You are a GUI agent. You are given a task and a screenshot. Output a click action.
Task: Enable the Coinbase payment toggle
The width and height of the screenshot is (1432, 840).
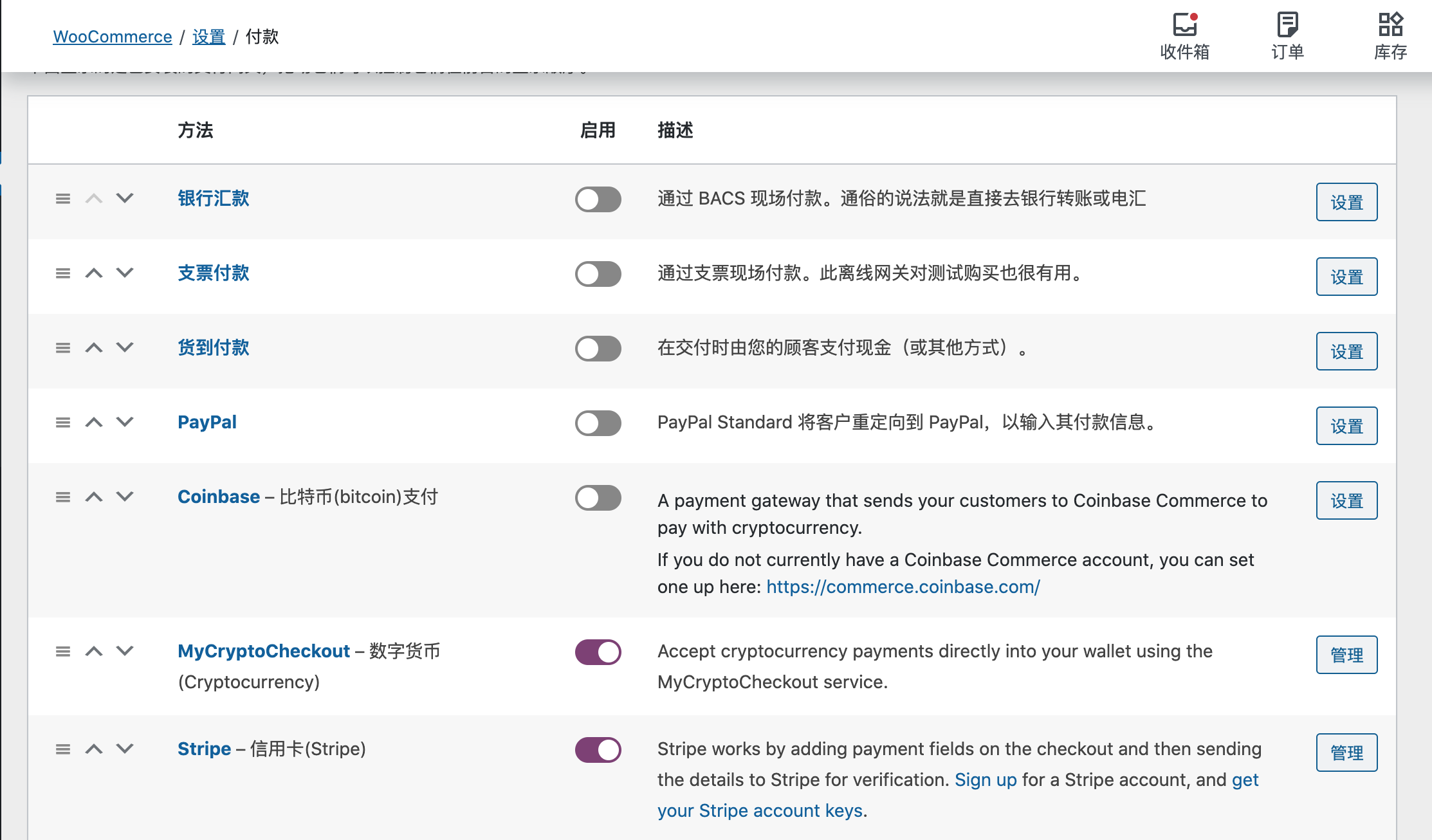point(598,498)
